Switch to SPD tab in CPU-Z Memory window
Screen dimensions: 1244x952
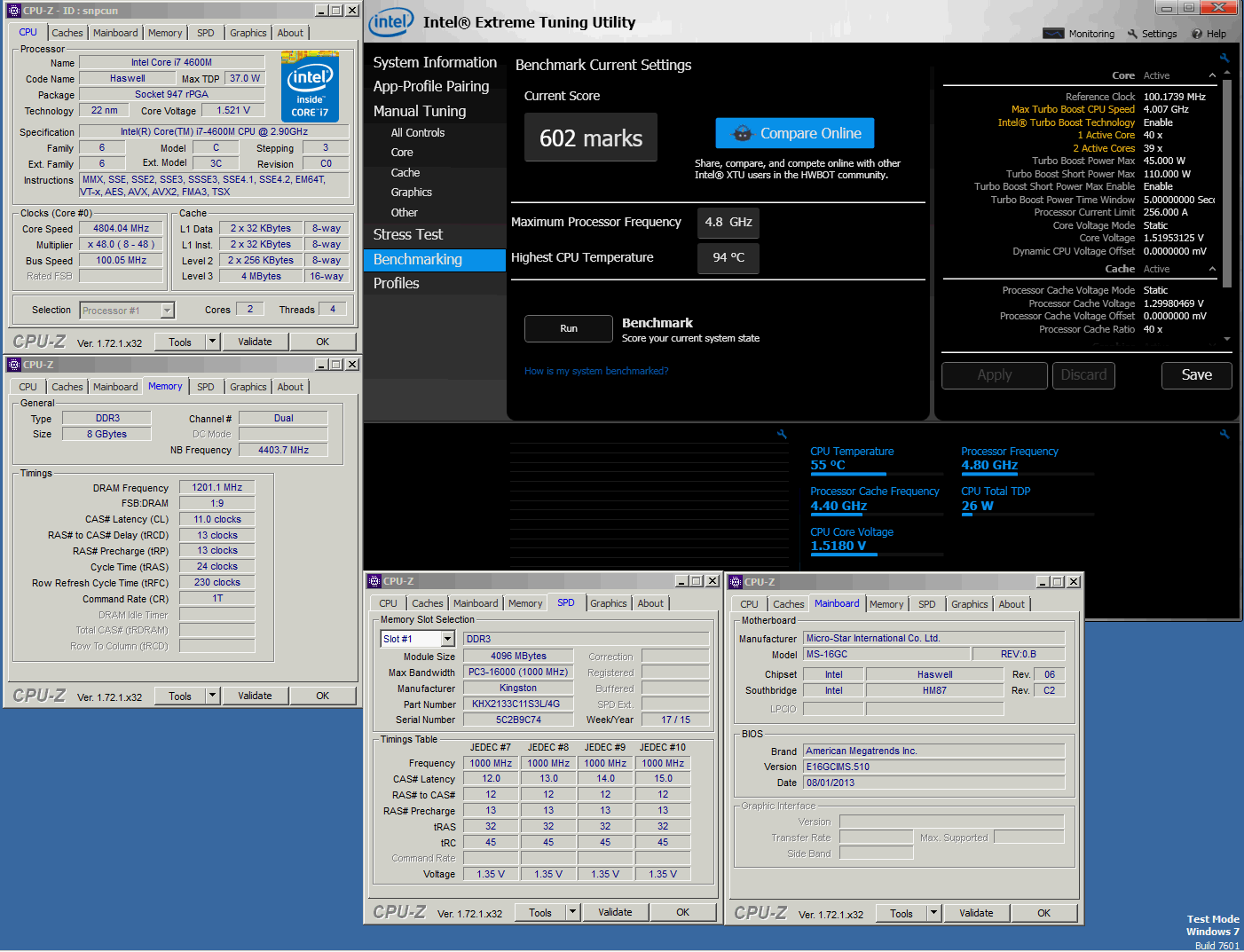click(x=206, y=387)
